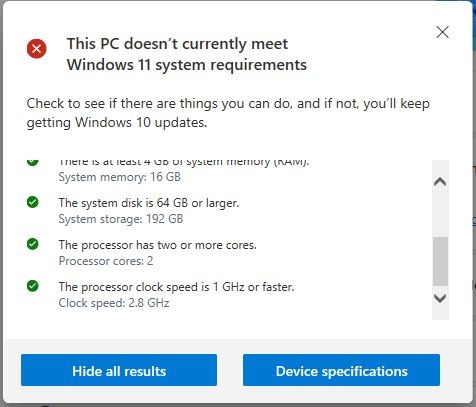Image resolution: width=476 pixels, height=407 pixels.
Task: Select the 'Processor cores: 2' detail line
Action: [x=106, y=261]
